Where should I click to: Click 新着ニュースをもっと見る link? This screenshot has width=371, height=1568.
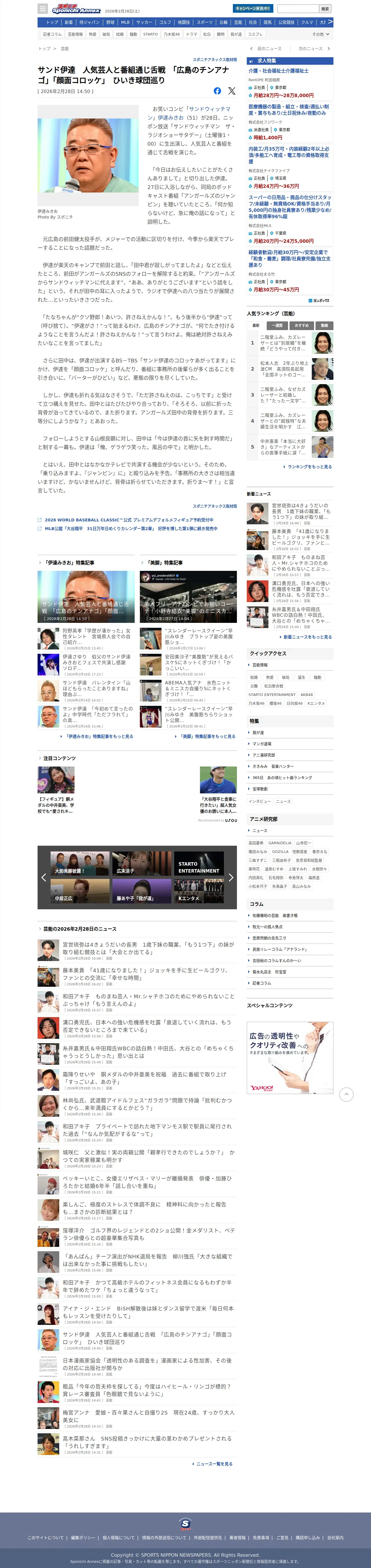[307, 637]
